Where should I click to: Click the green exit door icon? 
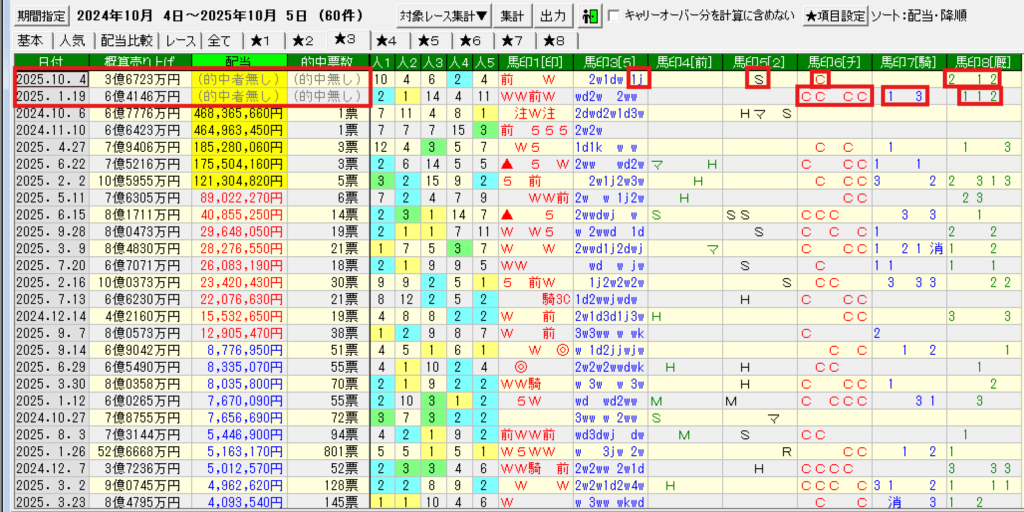click(x=591, y=16)
